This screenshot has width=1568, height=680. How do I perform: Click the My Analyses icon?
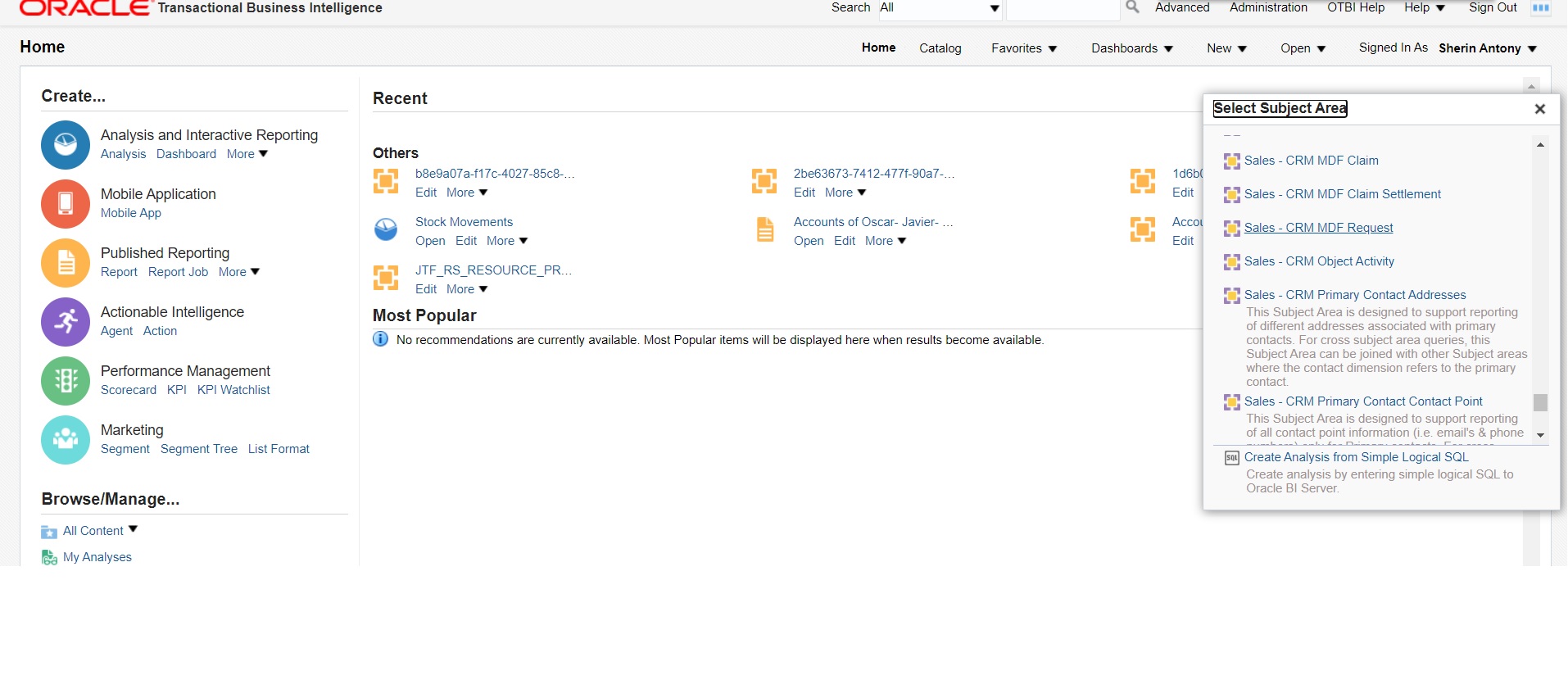[49, 558]
